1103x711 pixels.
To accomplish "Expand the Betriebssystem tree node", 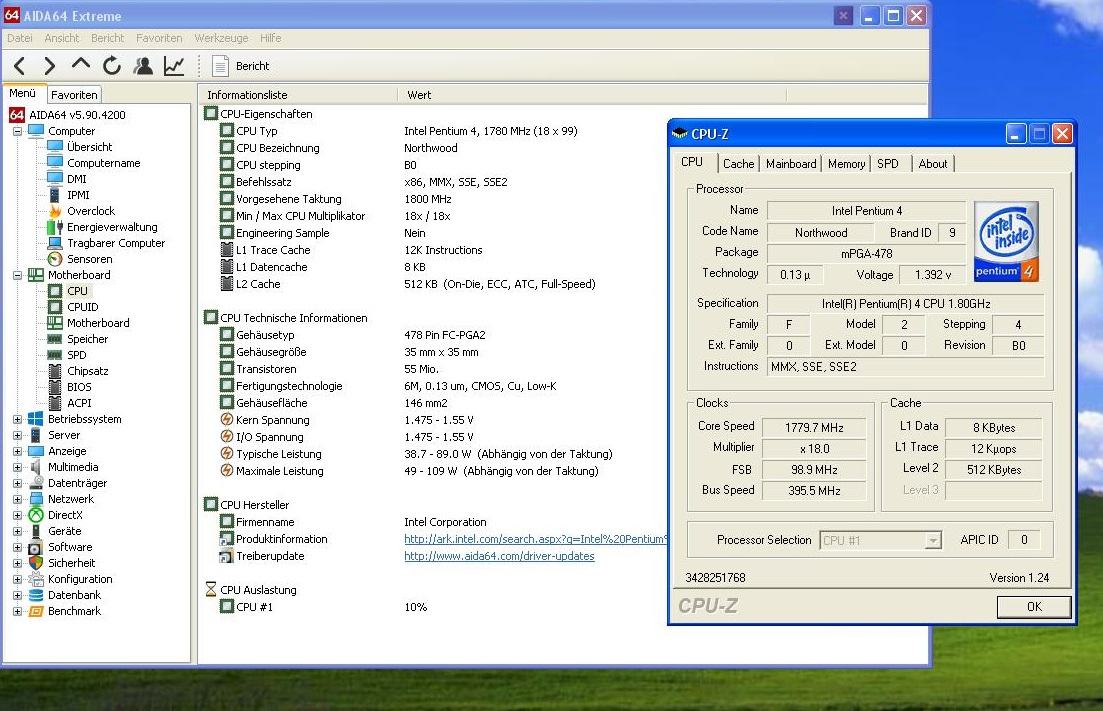I will pyautogui.click(x=17, y=419).
